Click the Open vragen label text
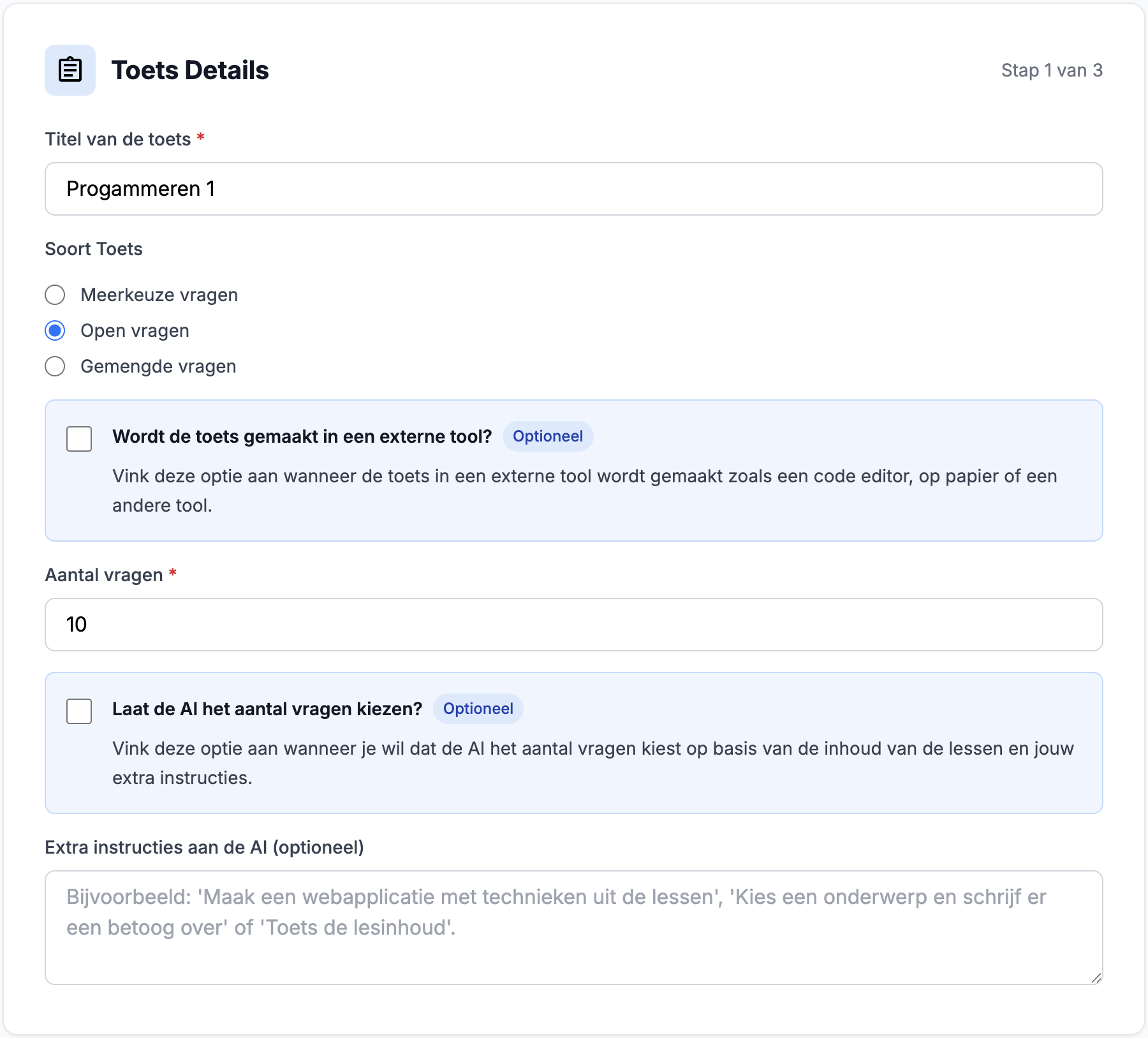 [134, 330]
